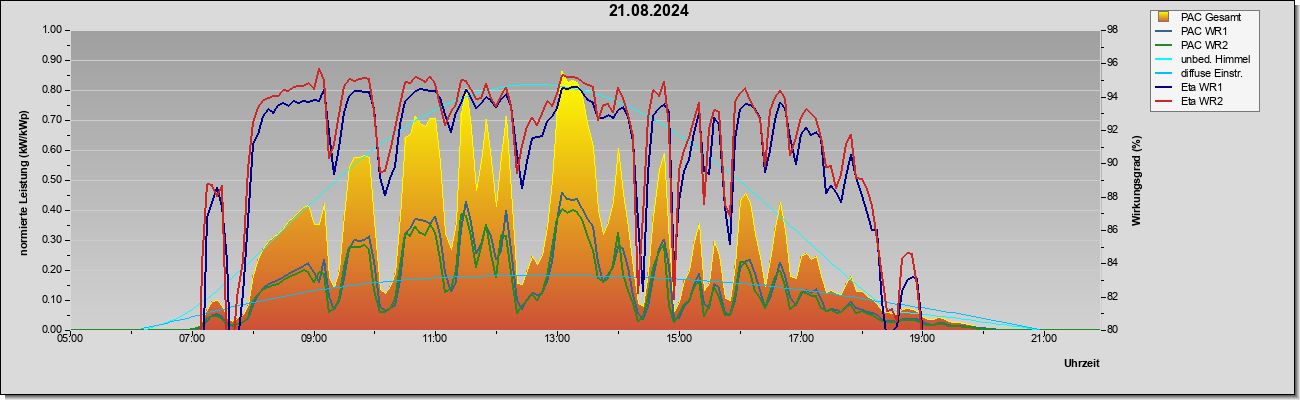Image resolution: width=1300 pixels, height=400 pixels.
Task: Select the Eta WR2 legend entry
Action: tap(1198, 101)
